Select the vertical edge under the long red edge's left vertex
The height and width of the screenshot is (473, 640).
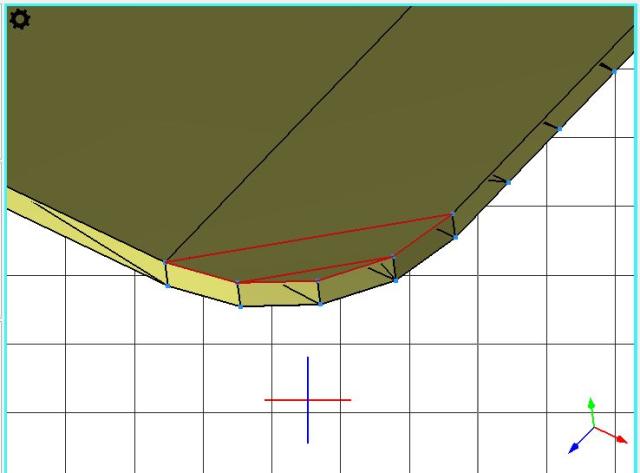coord(166,274)
